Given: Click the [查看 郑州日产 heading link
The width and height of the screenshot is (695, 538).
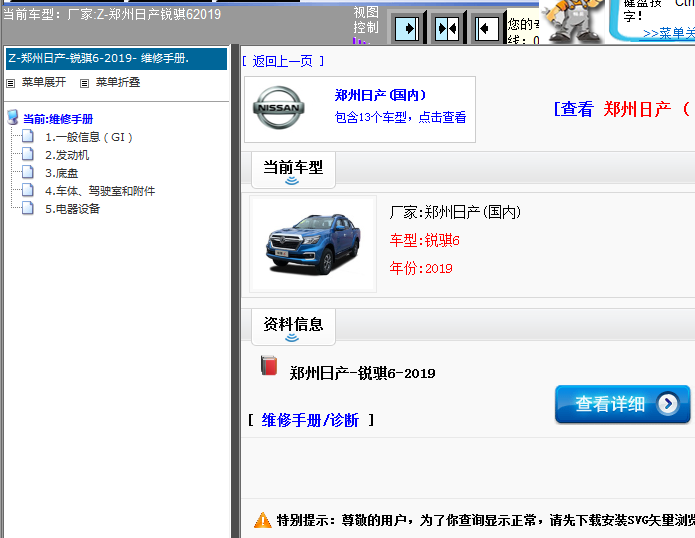Looking at the screenshot, I should pyautogui.click(x=624, y=109).
